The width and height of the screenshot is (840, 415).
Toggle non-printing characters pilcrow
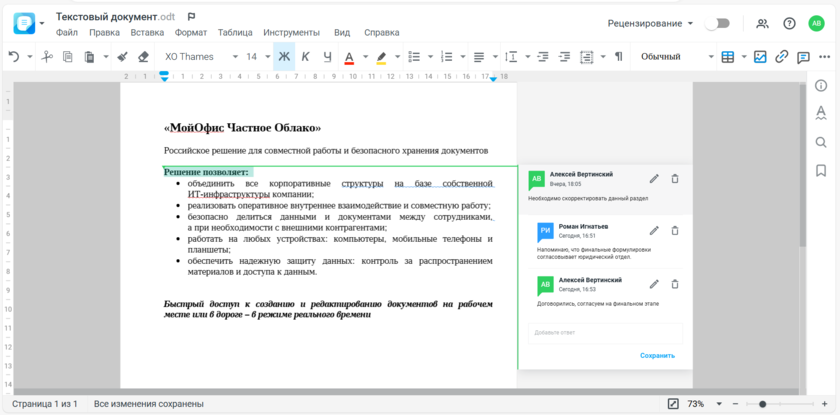[618, 57]
